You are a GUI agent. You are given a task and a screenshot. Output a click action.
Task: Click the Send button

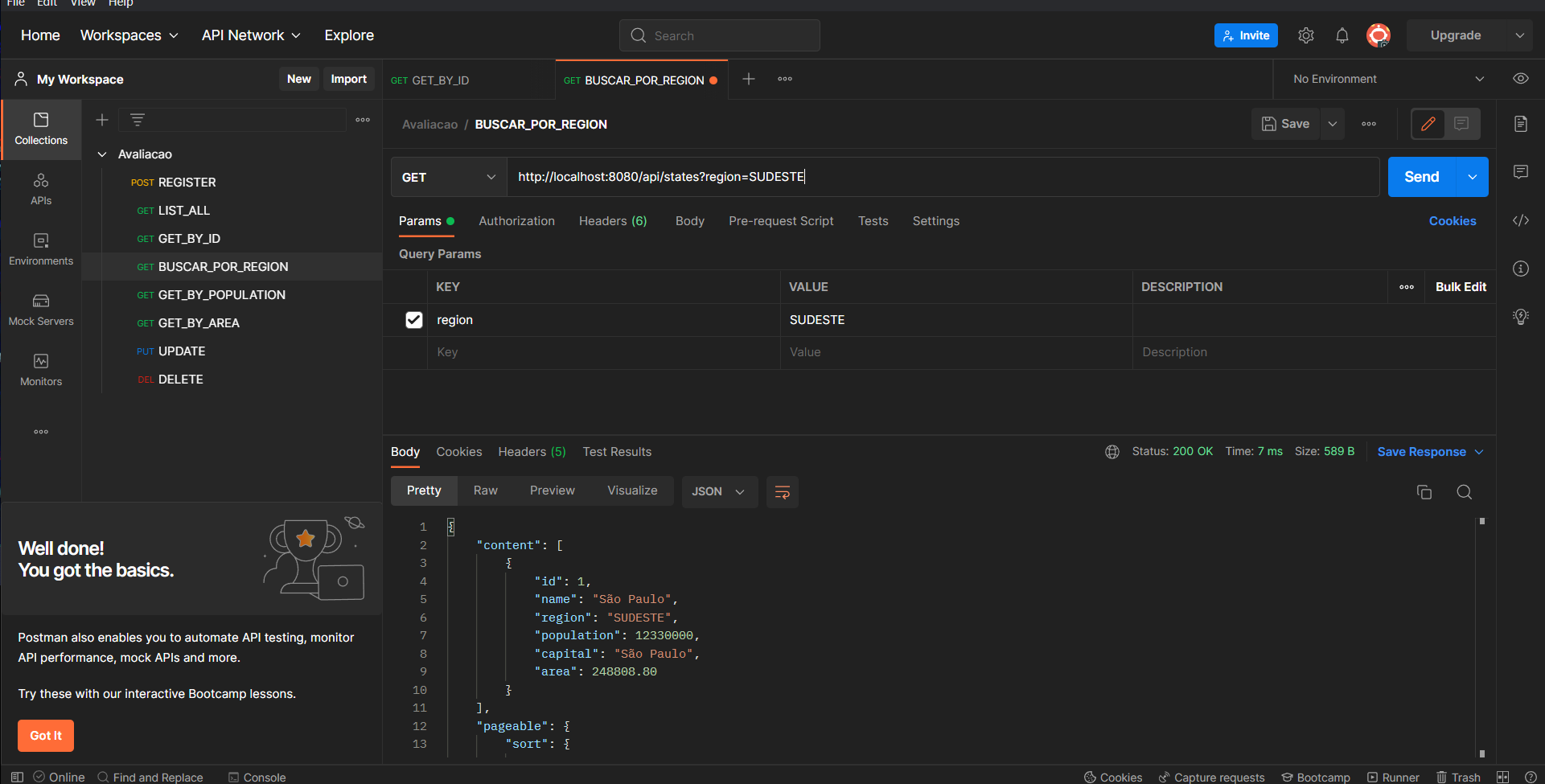point(1420,177)
